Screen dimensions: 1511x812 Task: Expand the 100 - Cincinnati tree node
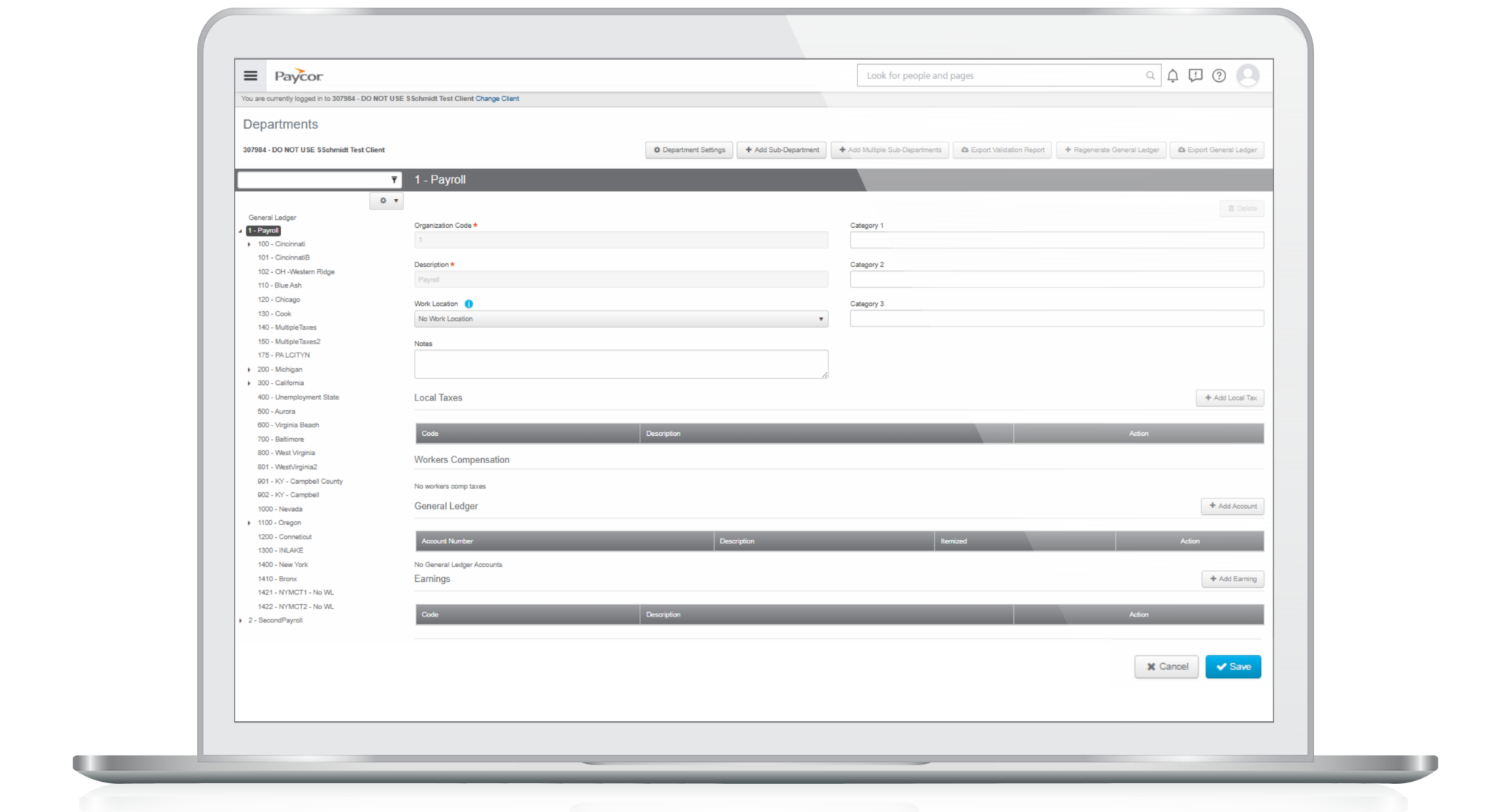[249, 244]
